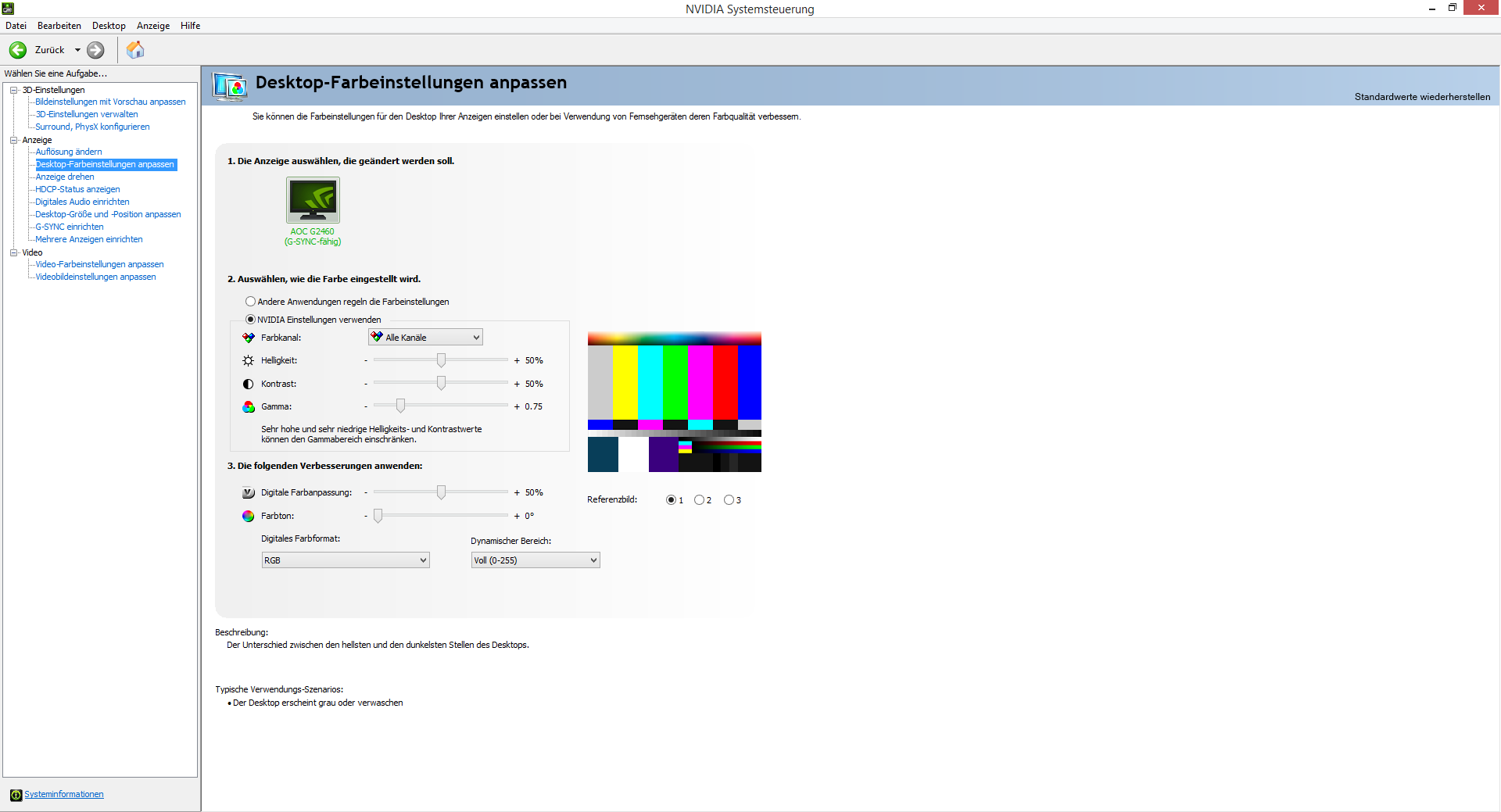
Task: Open '3D-Einstellungen verwalten' task
Action: click(87, 114)
